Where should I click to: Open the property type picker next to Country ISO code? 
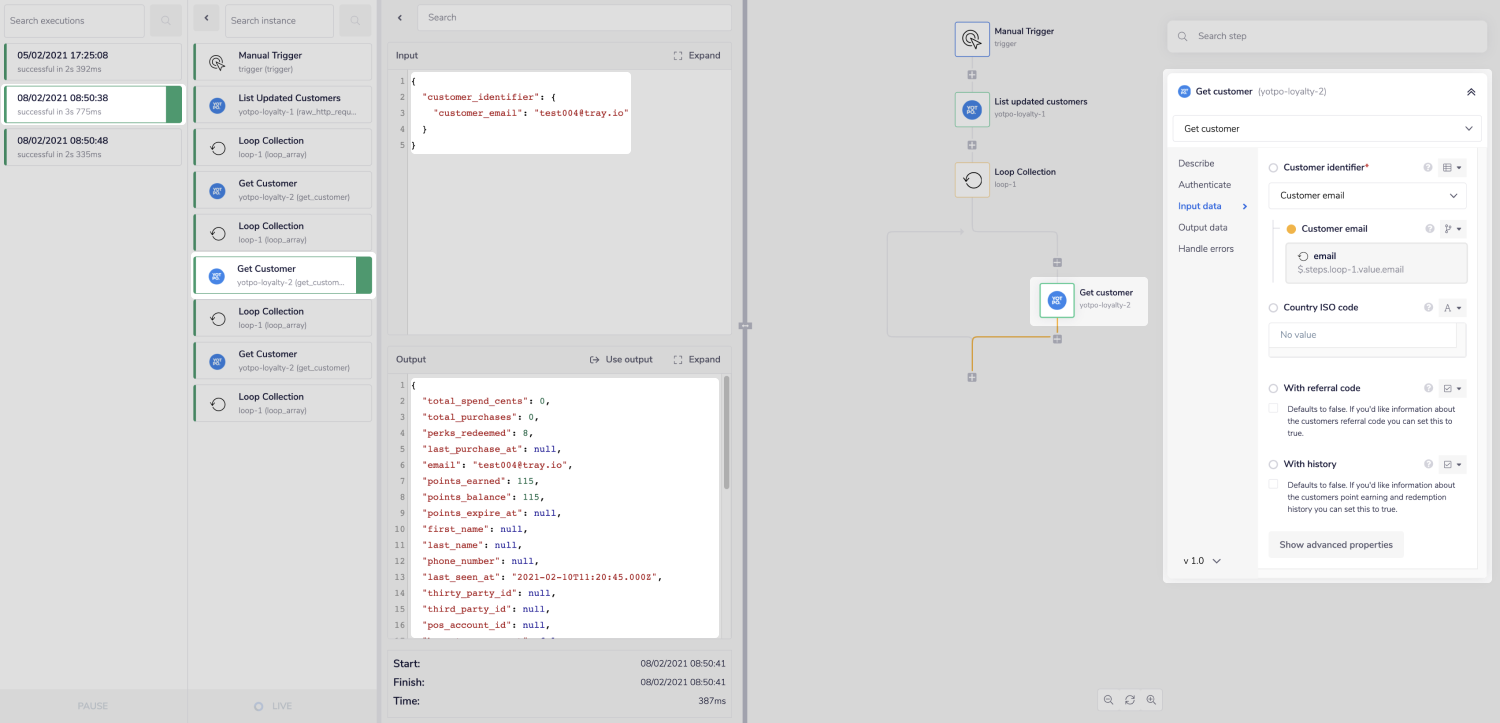(1452, 307)
